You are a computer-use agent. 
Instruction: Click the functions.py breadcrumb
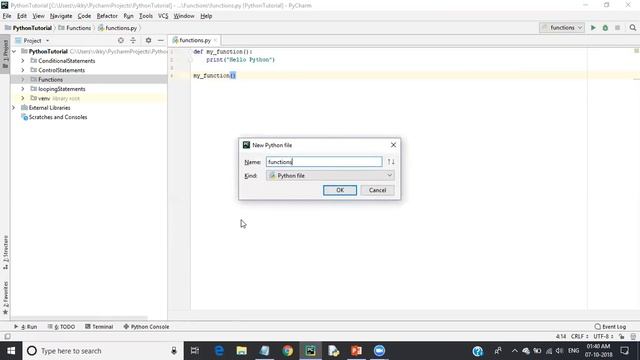point(117,28)
